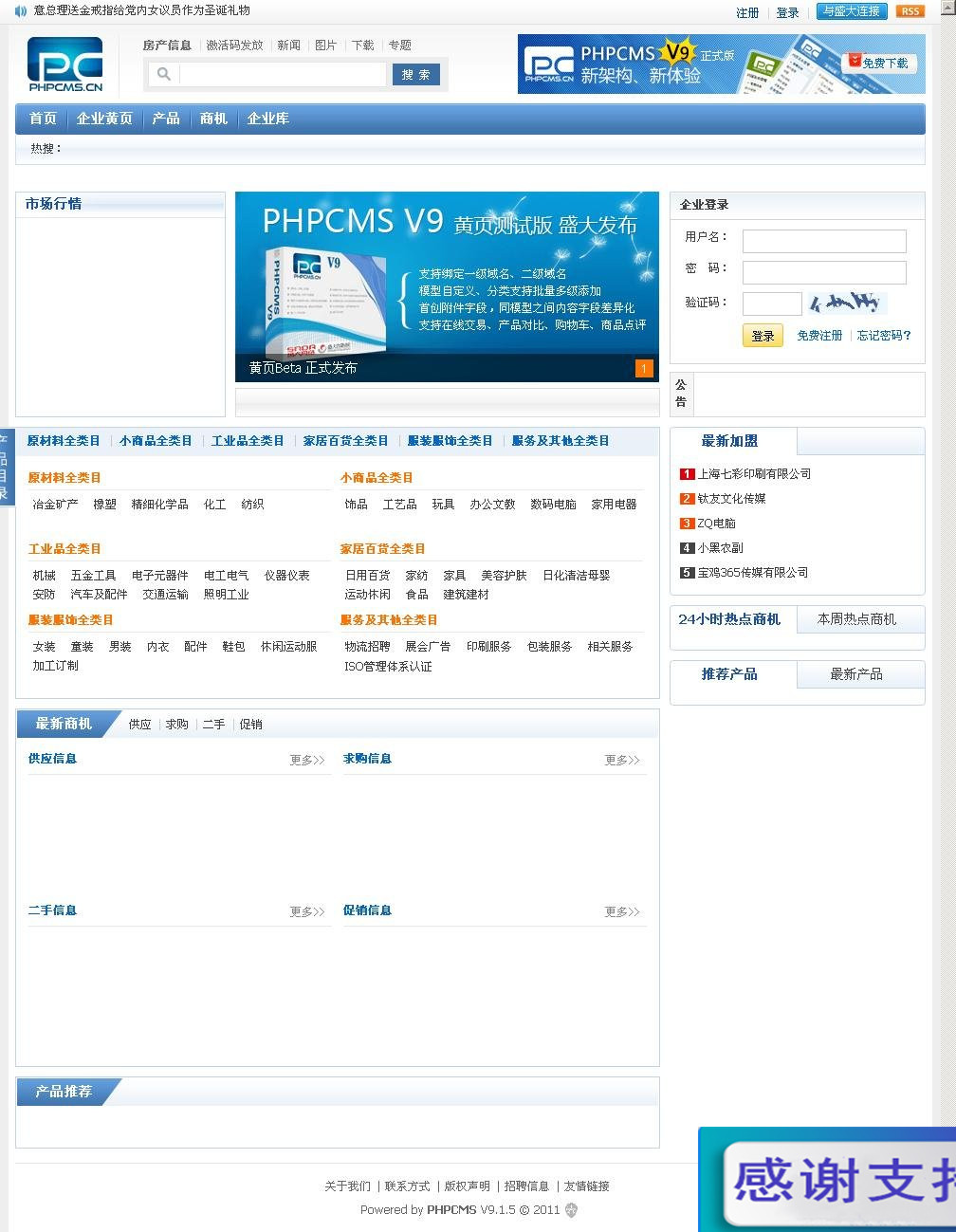Open the ISO管理体系认证 link
This screenshot has width=956, height=1232.
(x=388, y=667)
